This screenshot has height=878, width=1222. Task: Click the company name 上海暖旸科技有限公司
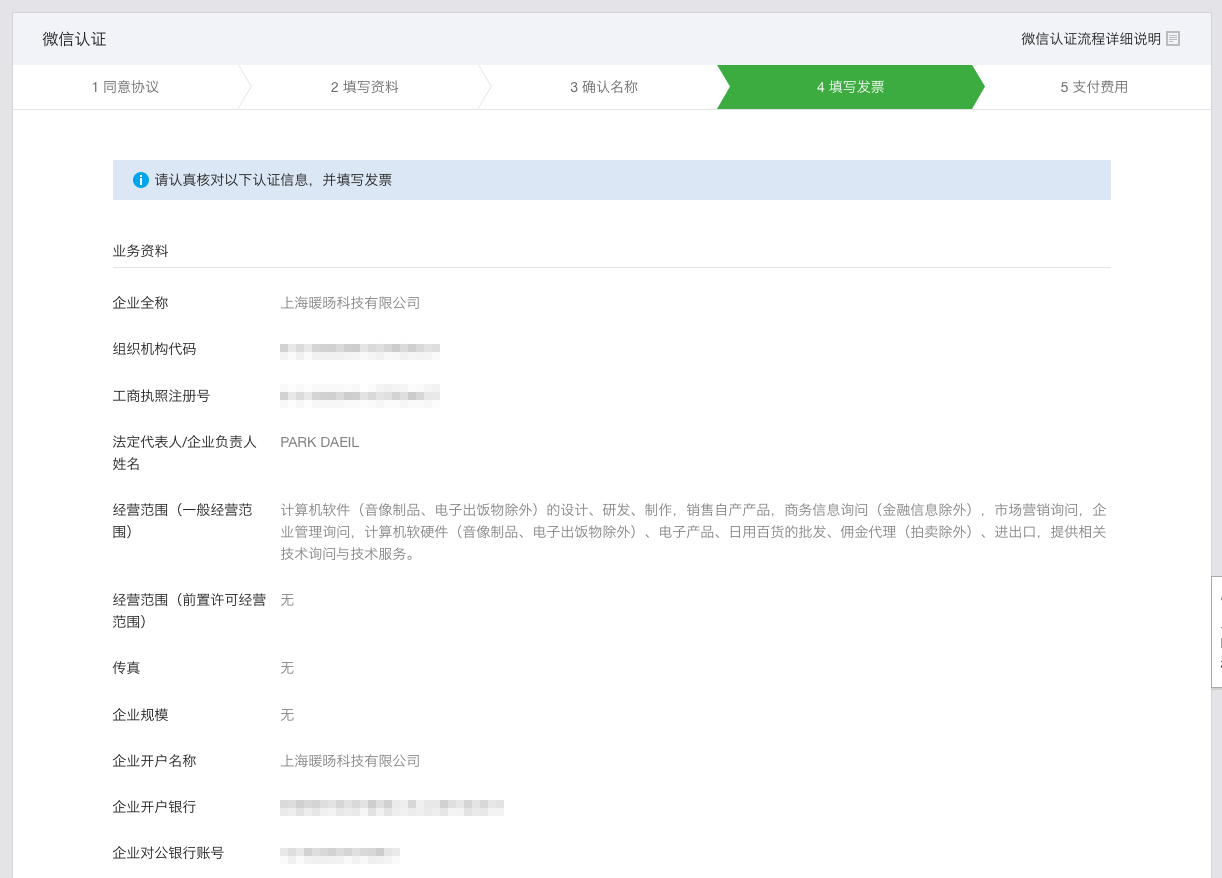coord(350,303)
